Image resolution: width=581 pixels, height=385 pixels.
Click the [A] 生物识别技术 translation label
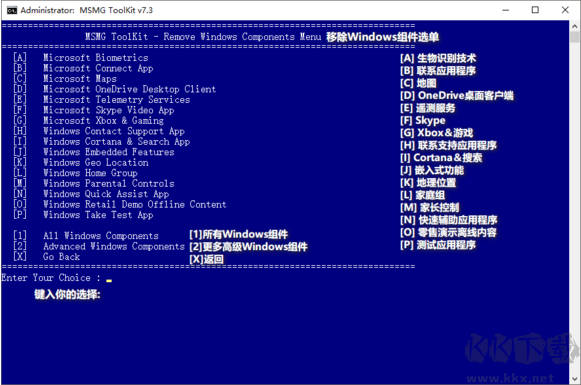[438, 58]
